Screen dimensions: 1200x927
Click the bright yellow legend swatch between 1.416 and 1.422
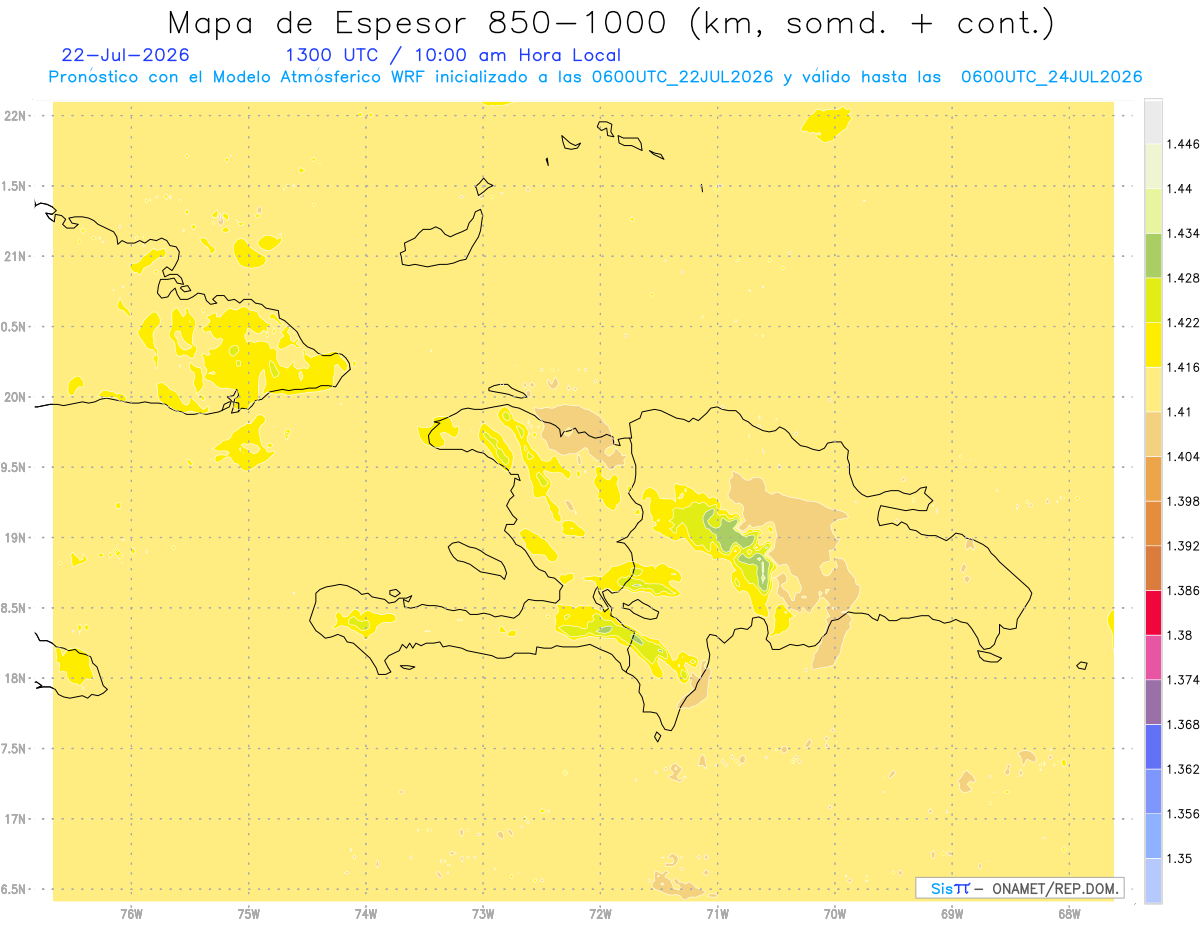1153,344
